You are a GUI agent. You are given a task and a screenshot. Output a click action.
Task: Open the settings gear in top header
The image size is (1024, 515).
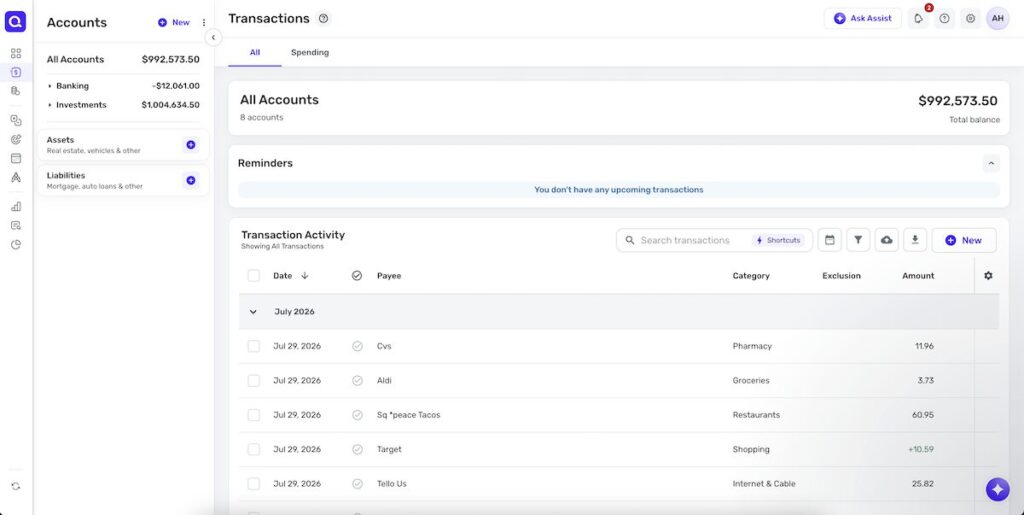pyautogui.click(x=970, y=18)
